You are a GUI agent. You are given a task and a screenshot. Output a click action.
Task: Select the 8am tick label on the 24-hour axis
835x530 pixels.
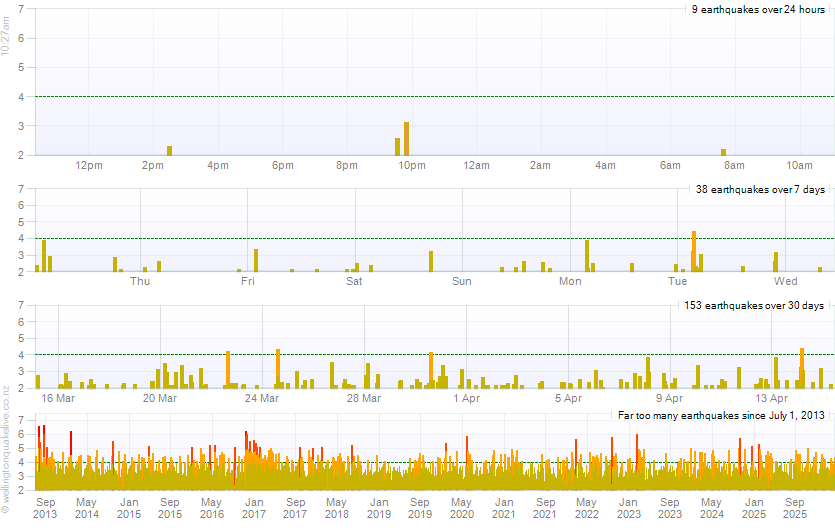point(734,165)
